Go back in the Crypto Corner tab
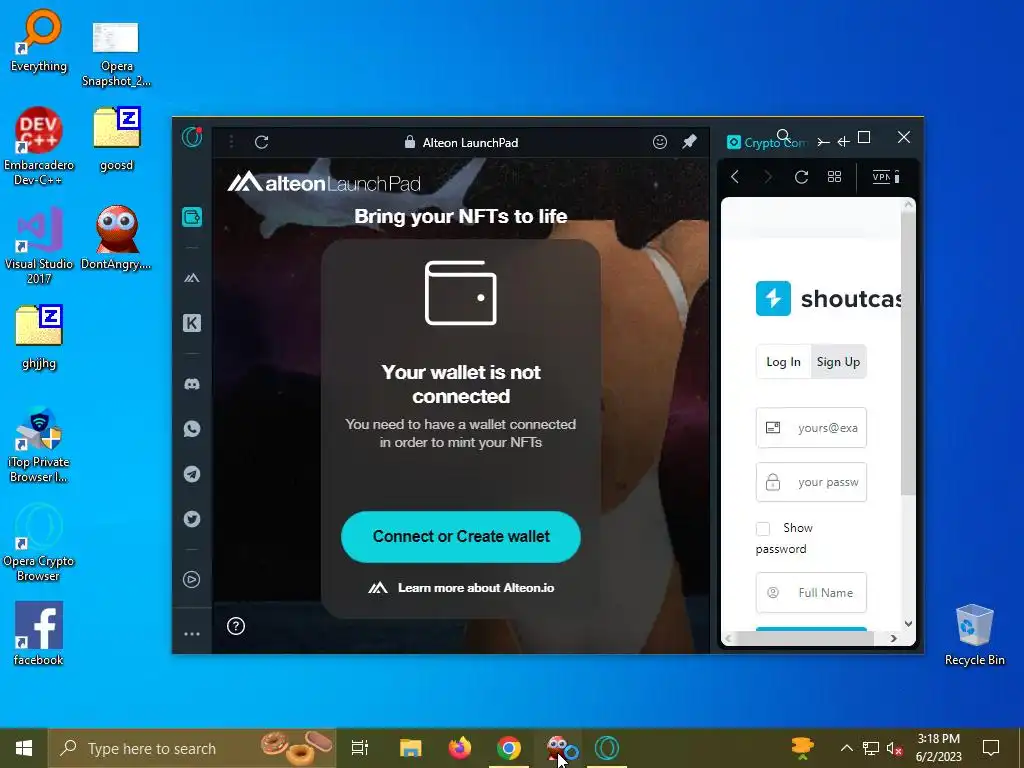 coord(735,177)
